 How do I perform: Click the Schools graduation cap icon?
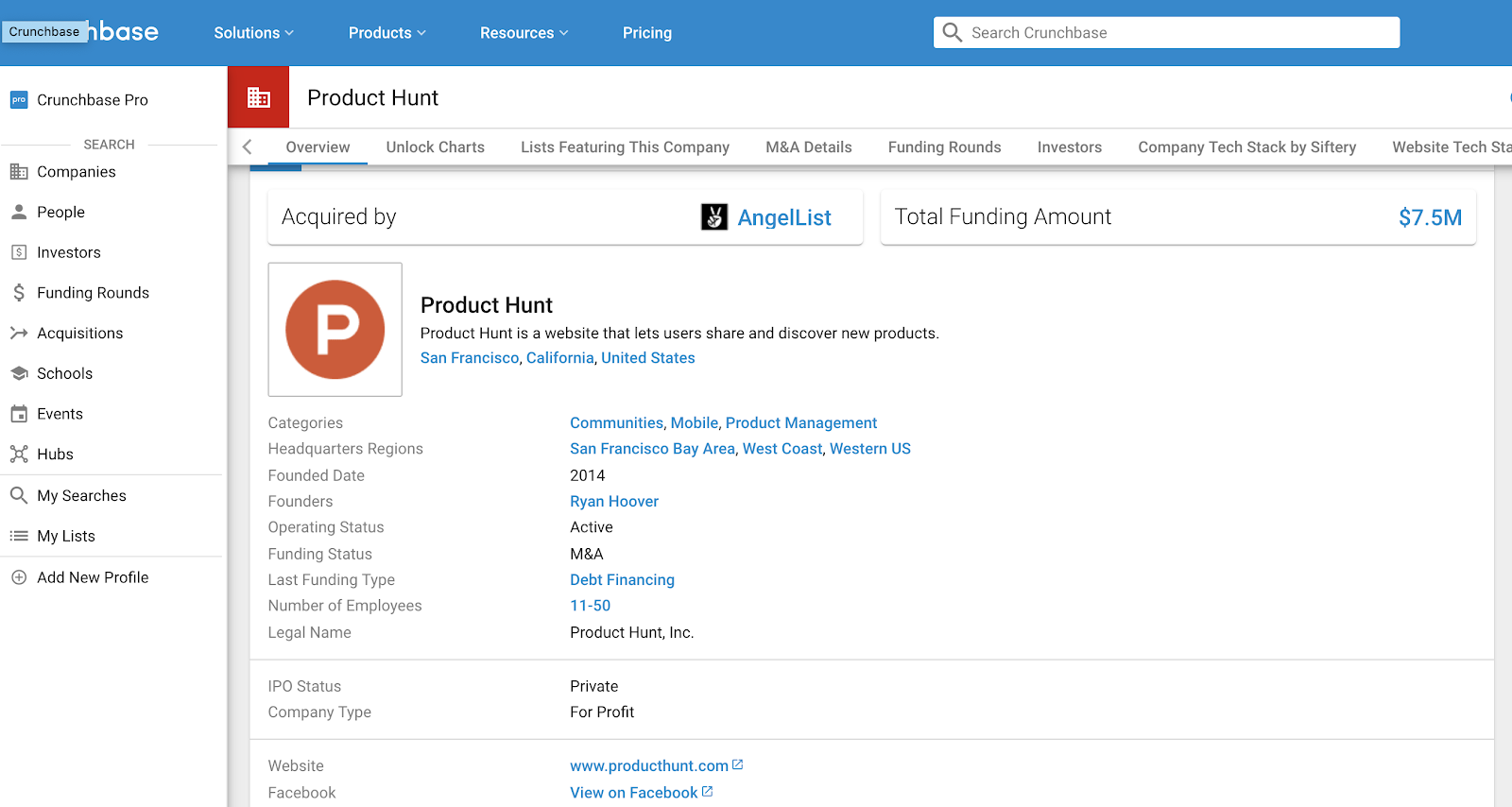[19, 373]
